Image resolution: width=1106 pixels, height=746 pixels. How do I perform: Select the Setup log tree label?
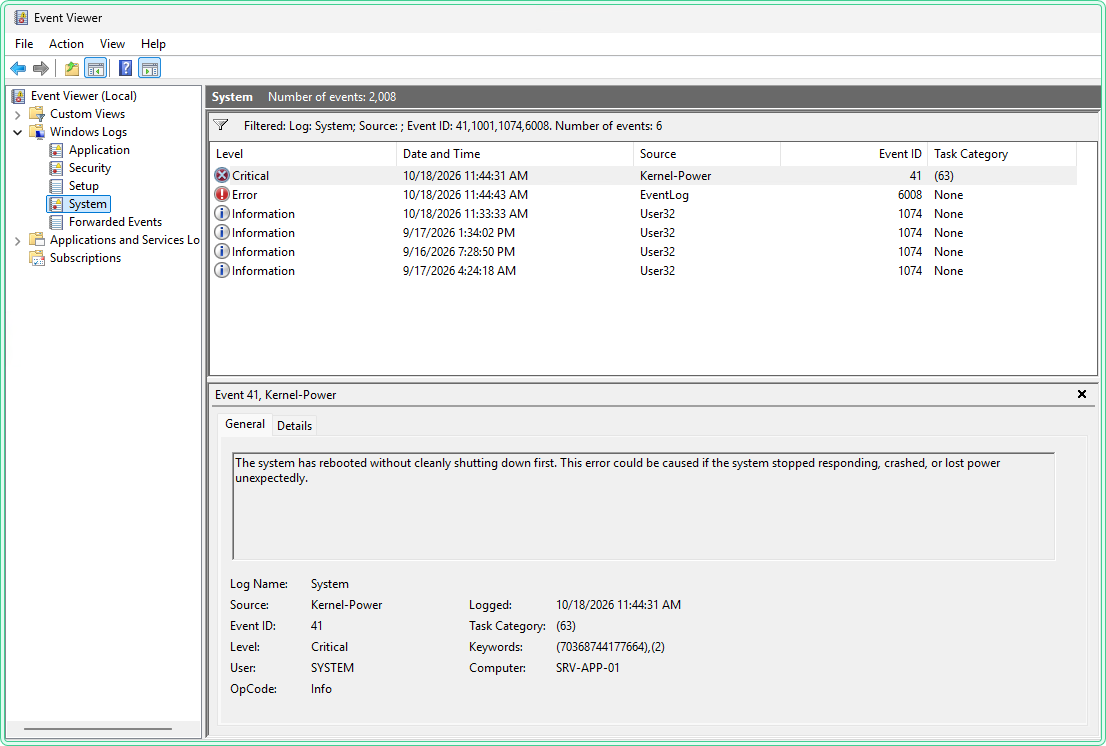[x=84, y=186]
